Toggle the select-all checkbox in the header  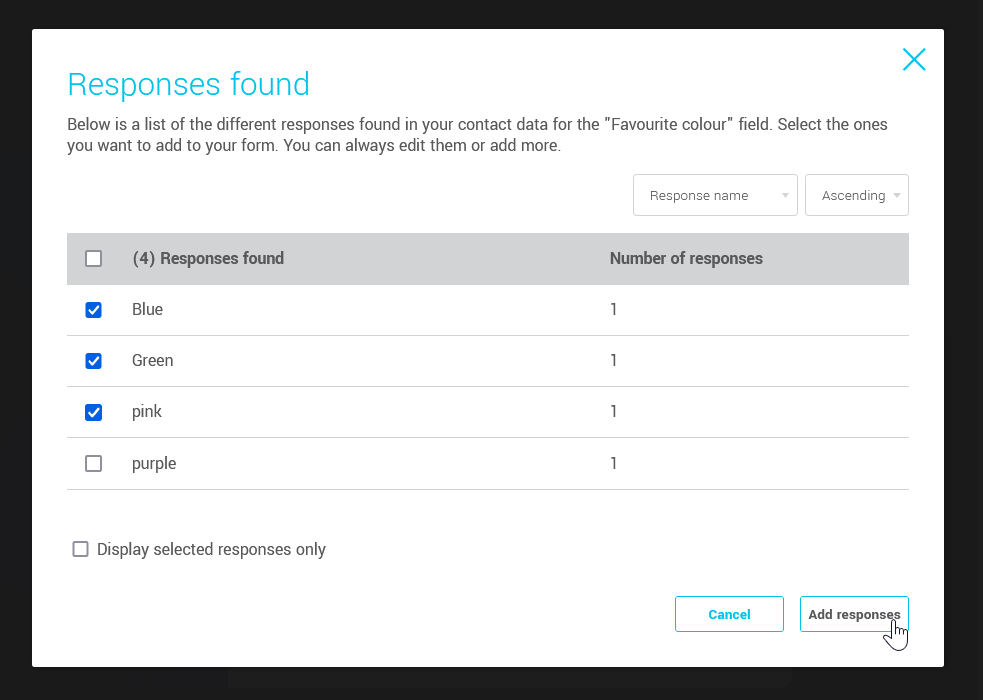[x=93, y=258]
